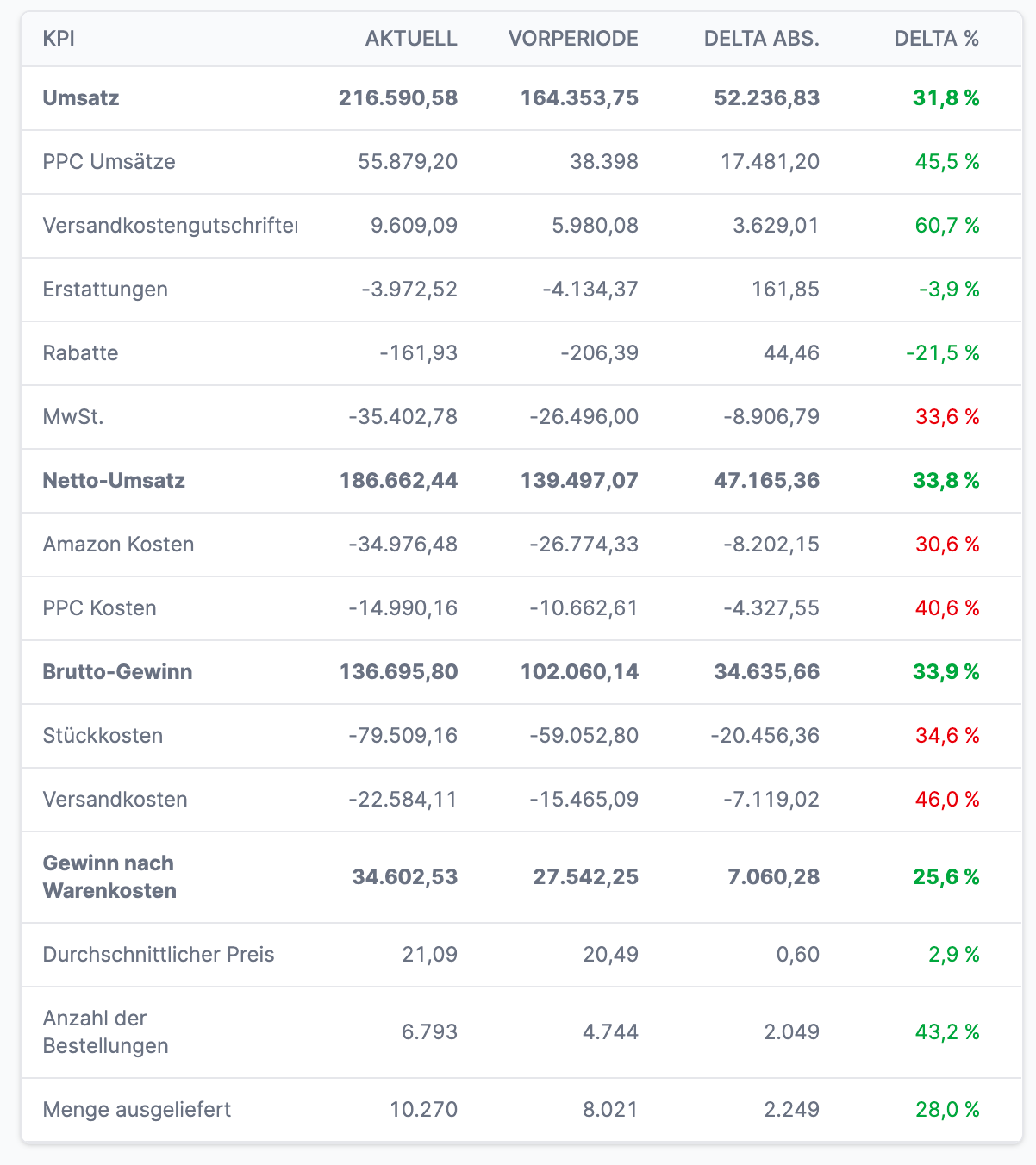Select the Durchschnittlicher Preis row label

[x=159, y=955]
